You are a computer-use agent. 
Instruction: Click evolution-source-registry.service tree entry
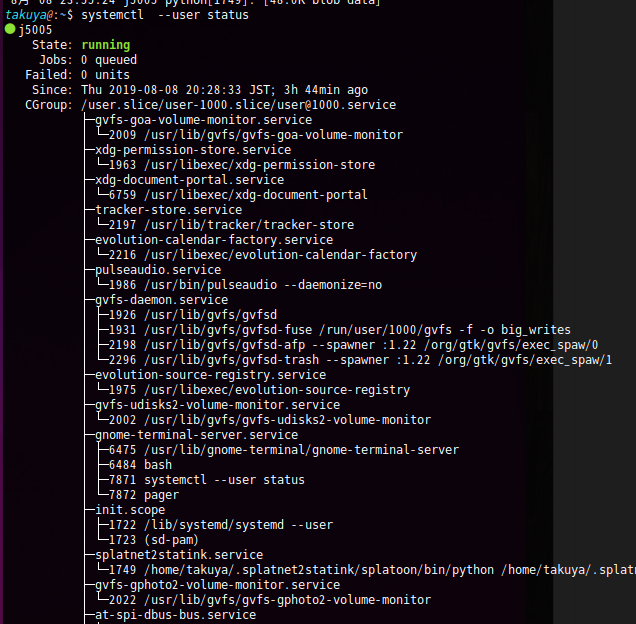[211, 375]
